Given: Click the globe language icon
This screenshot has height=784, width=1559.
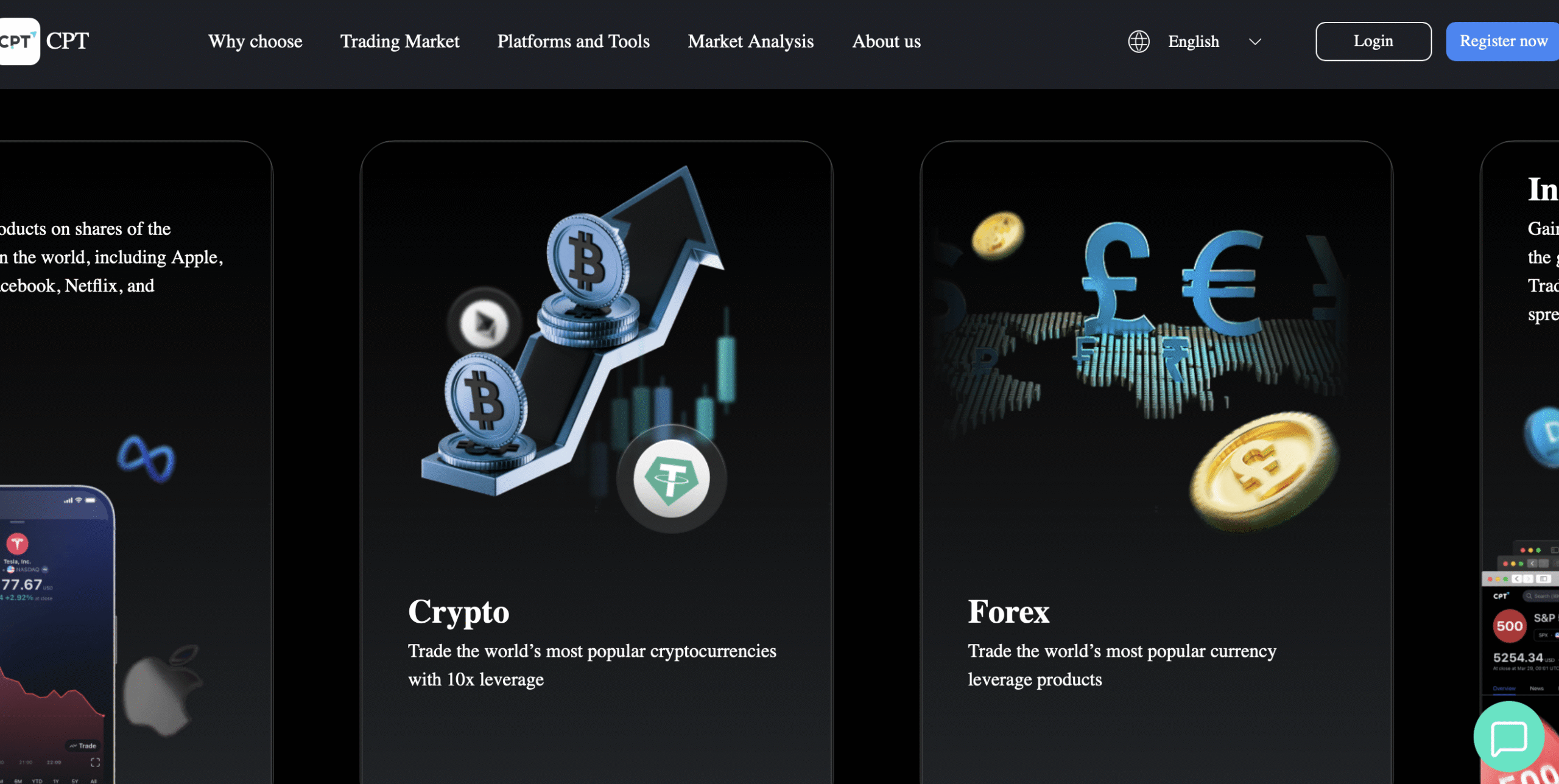Looking at the screenshot, I should click(1138, 41).
